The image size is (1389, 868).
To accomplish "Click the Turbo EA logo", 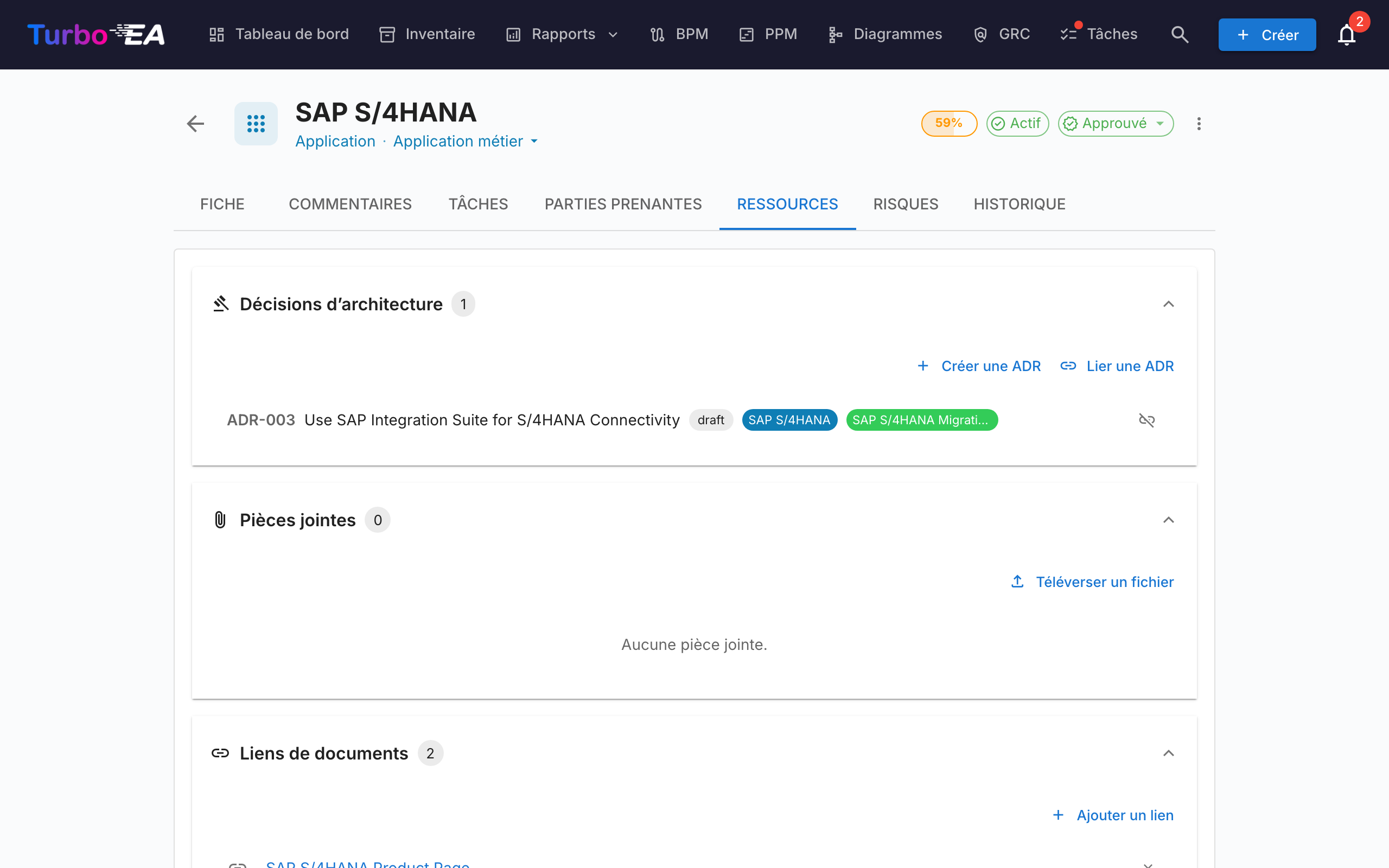I will click(x=96, y=34).
